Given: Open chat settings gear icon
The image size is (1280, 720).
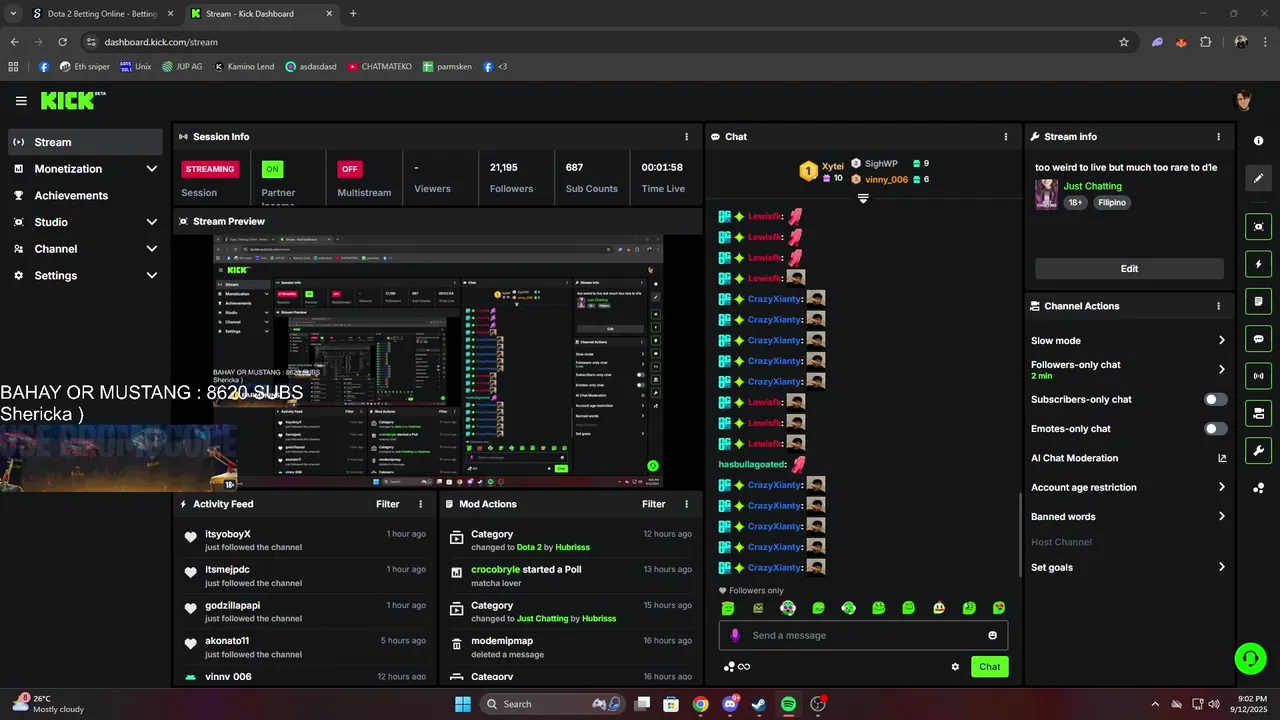Looking at the screenshot, I should click(x=955, y=667).
